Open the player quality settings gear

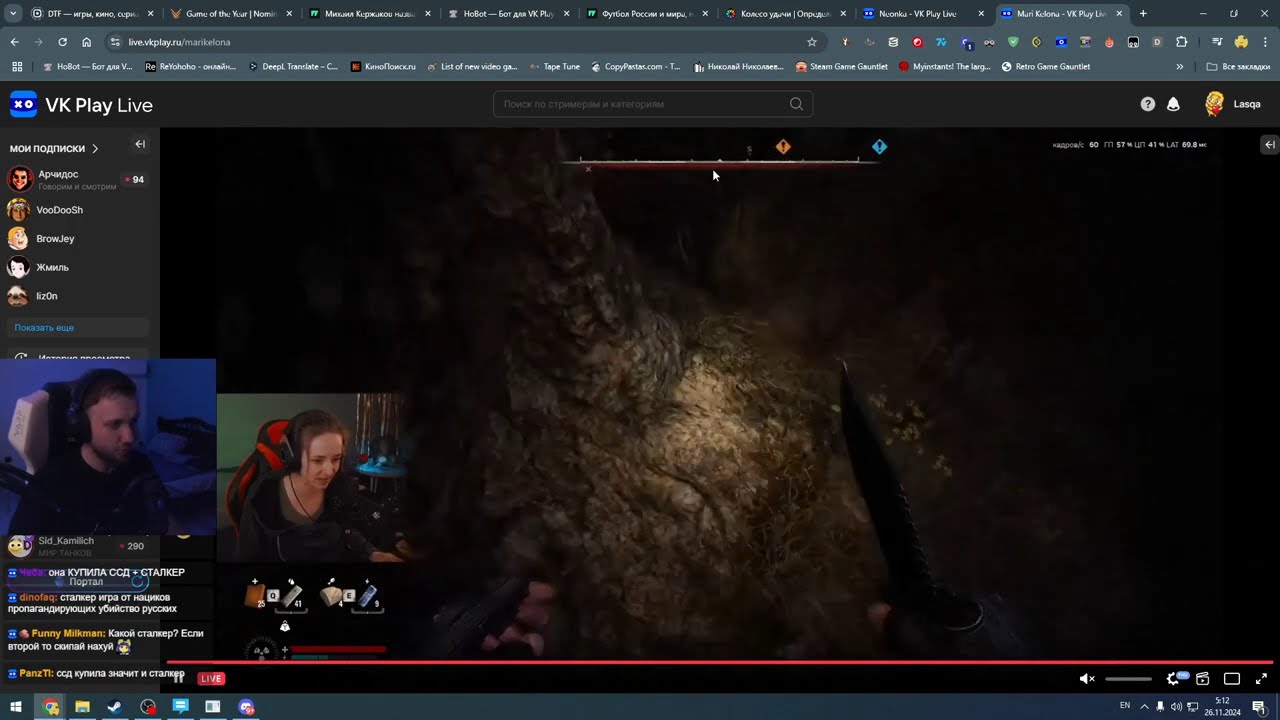coord(1174,679)
